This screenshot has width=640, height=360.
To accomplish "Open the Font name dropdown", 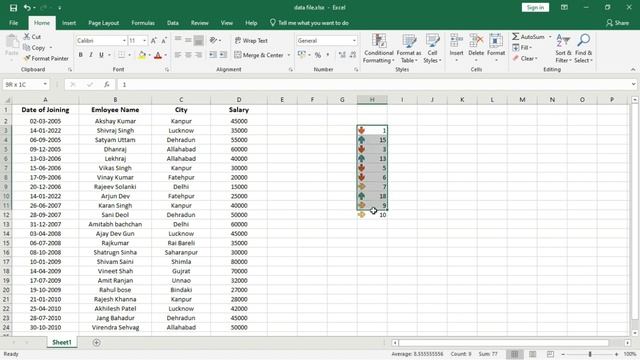I will (x=124, y=41).
